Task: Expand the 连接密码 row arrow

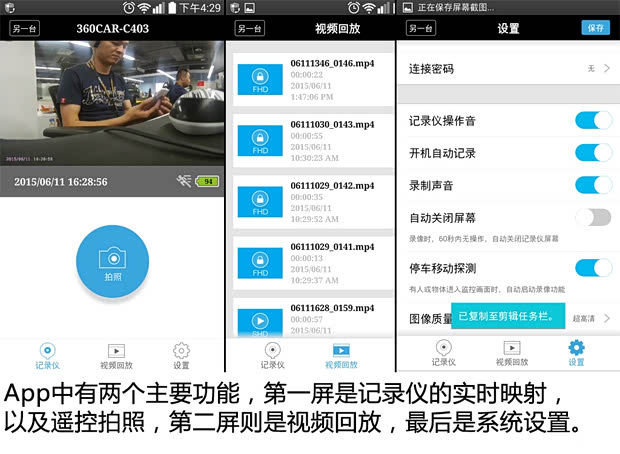Action: 606,68
